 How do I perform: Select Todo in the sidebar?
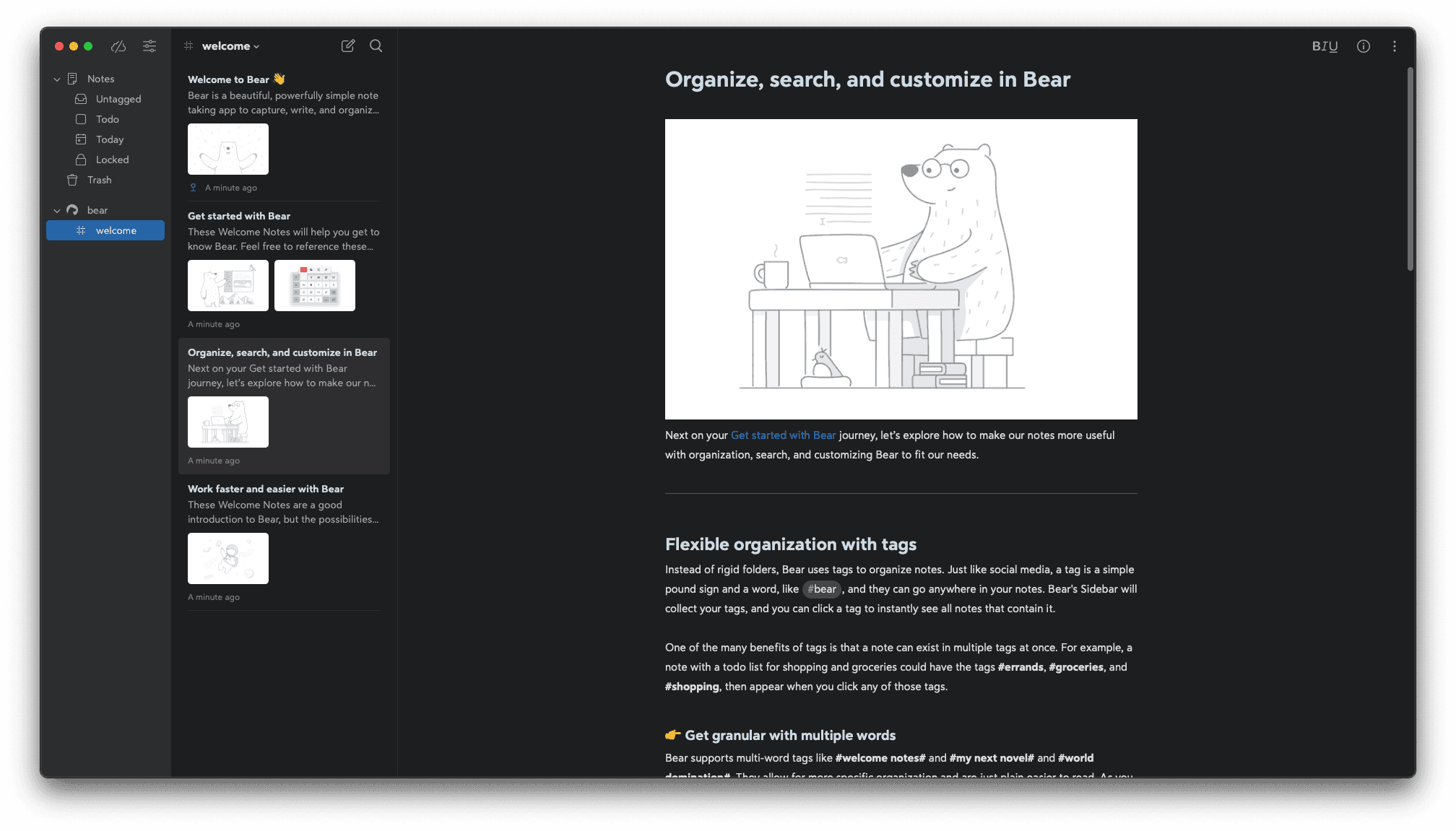coord(105,119)
